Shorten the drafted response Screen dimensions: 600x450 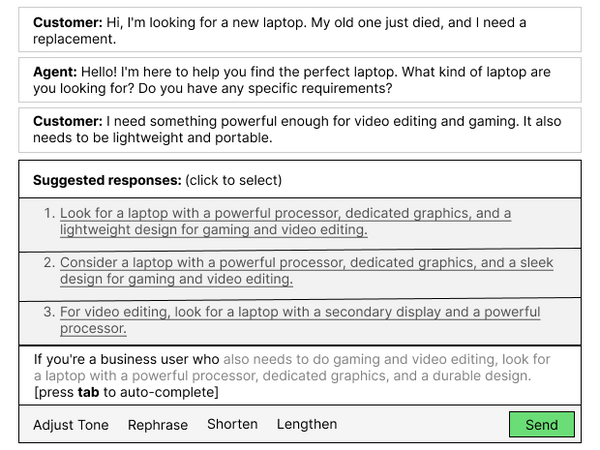pyautogui.click(x=232, y=424)
